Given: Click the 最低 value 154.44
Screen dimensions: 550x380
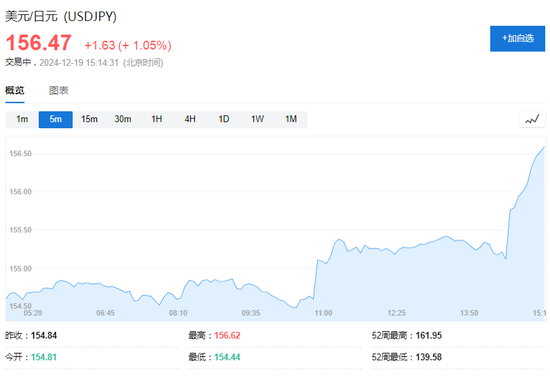Looking at the screenshot, I should (x=227, y=358).
